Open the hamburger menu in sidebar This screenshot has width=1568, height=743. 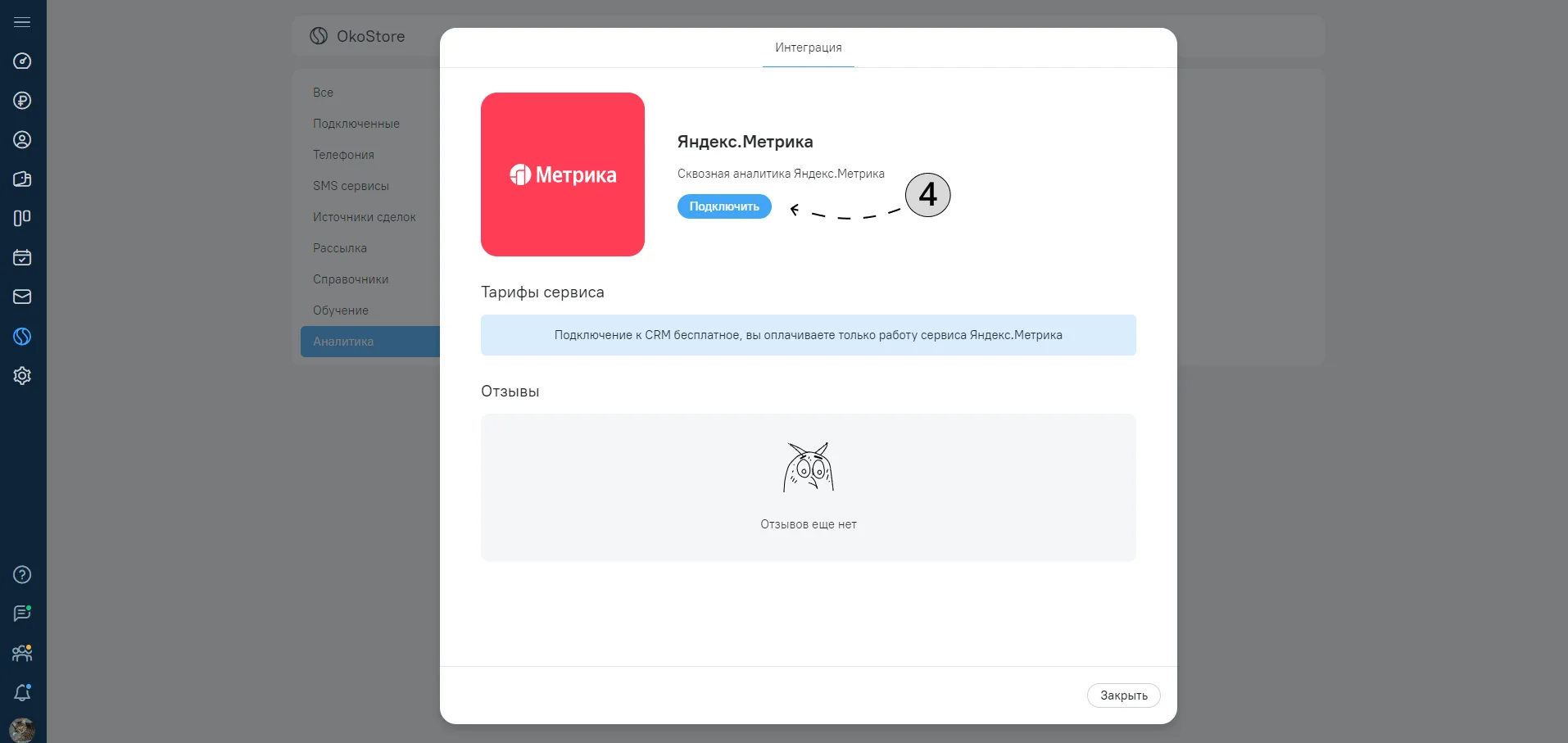22,22
